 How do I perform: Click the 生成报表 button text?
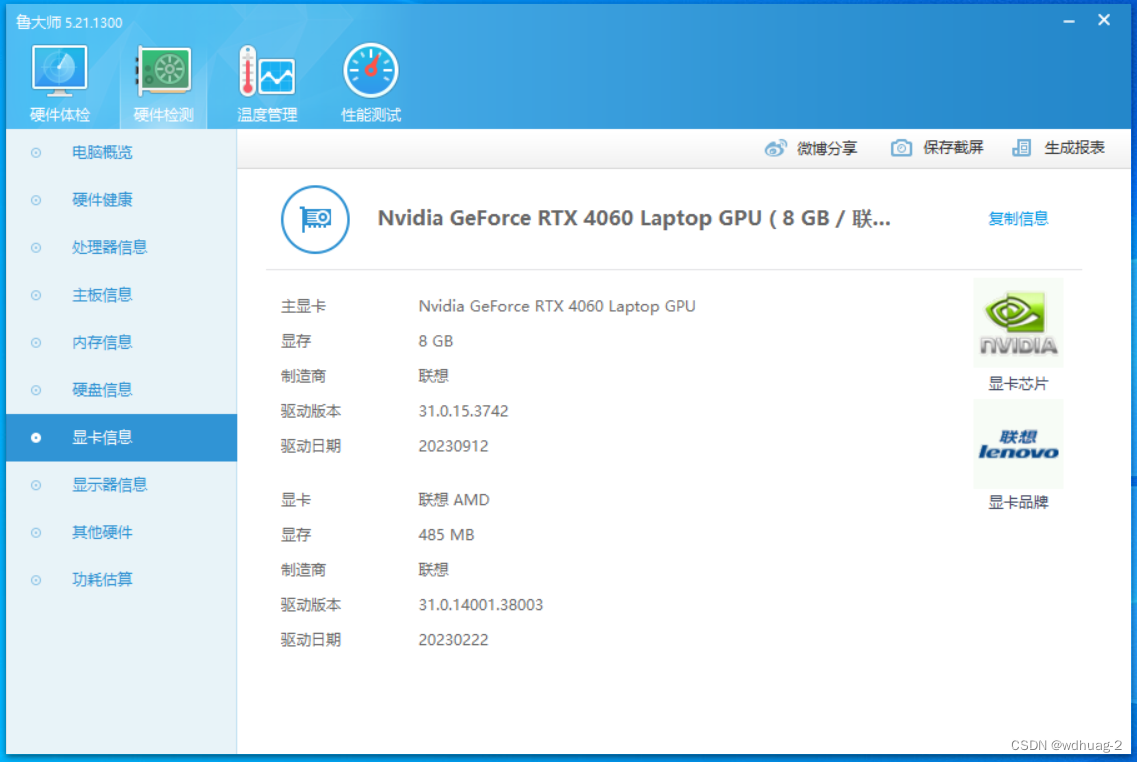click(x=1074, y=148)
